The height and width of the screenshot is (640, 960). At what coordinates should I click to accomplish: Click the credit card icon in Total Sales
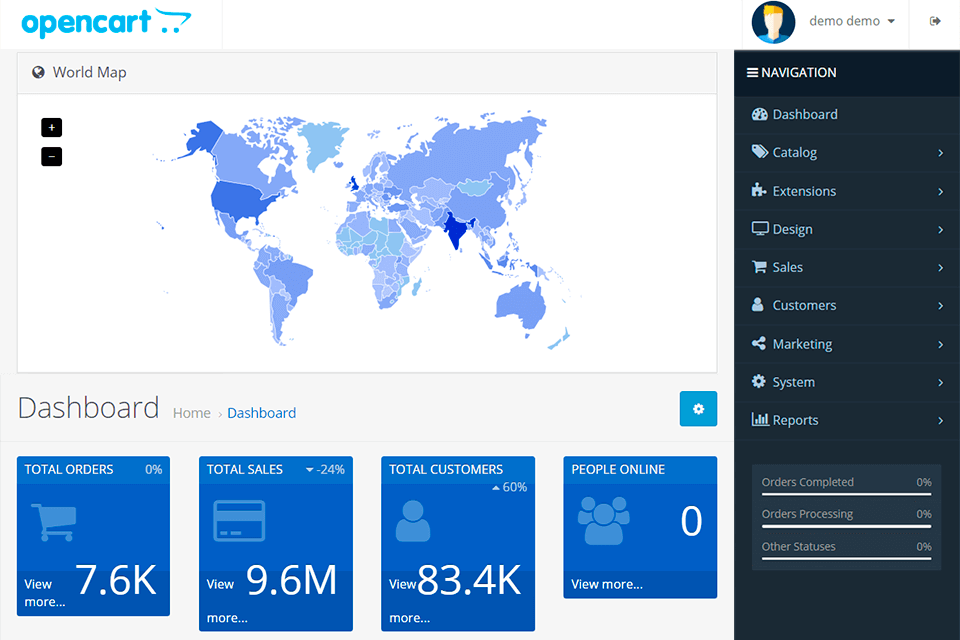239,521
